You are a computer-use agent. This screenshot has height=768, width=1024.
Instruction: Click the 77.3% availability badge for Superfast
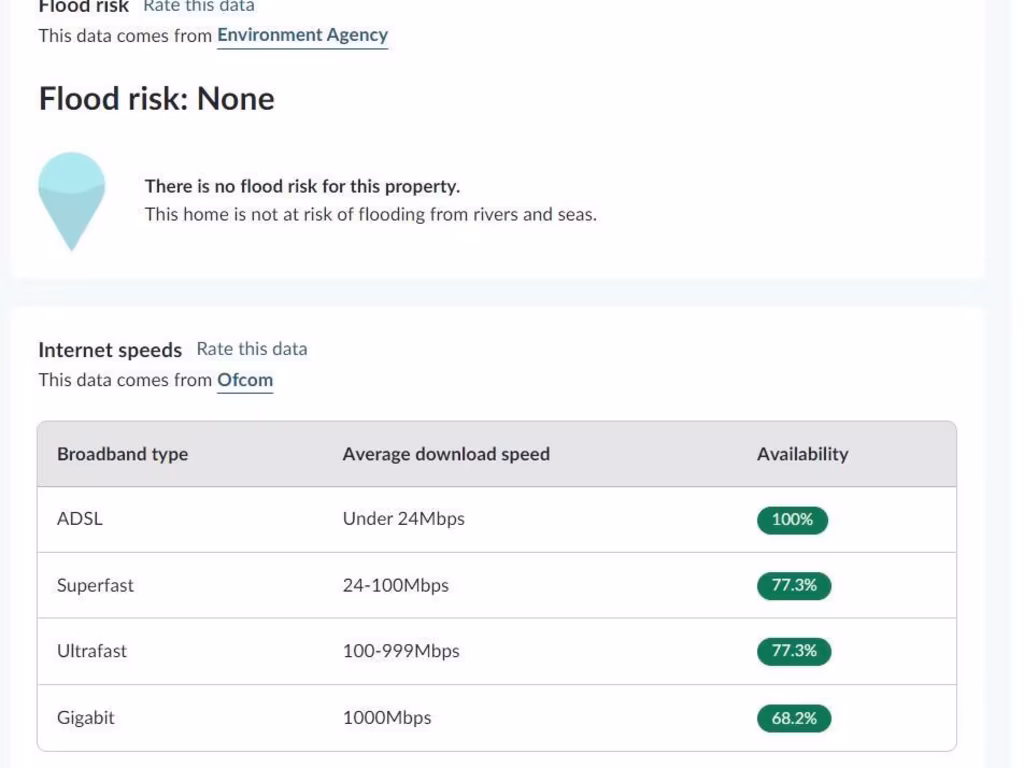tap(793, 586)
